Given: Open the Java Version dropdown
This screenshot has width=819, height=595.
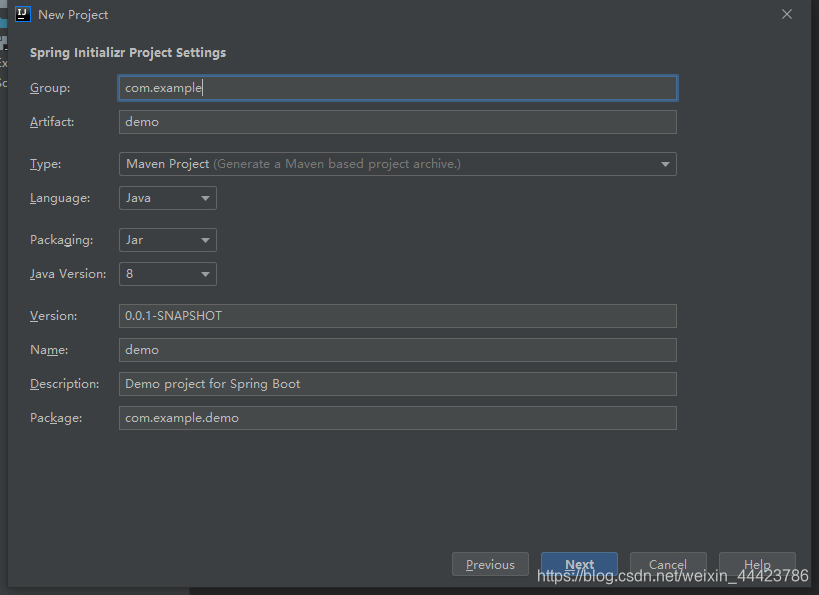Looking at the screenshot, I should pyautogui.click(x=168, y=274).
